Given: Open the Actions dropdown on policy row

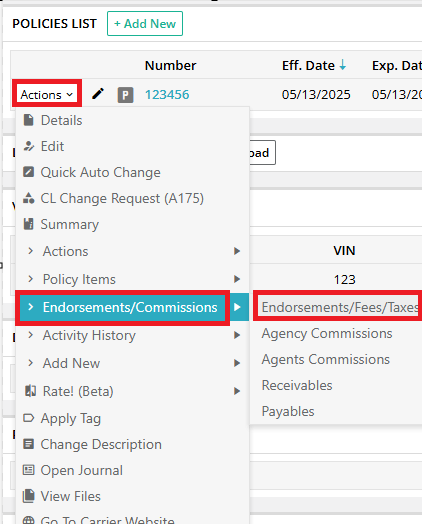Looking at the screenshot, I should pos(46,95).
